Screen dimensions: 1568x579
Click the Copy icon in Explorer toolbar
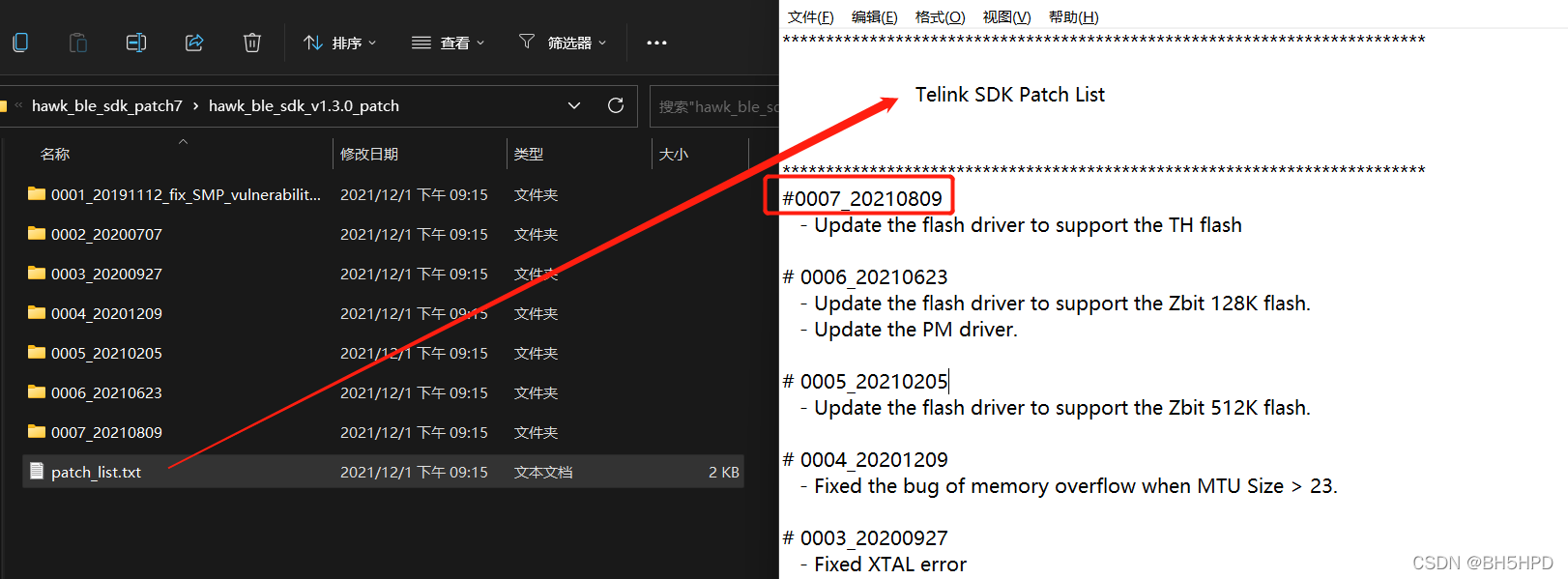[20, 43]
